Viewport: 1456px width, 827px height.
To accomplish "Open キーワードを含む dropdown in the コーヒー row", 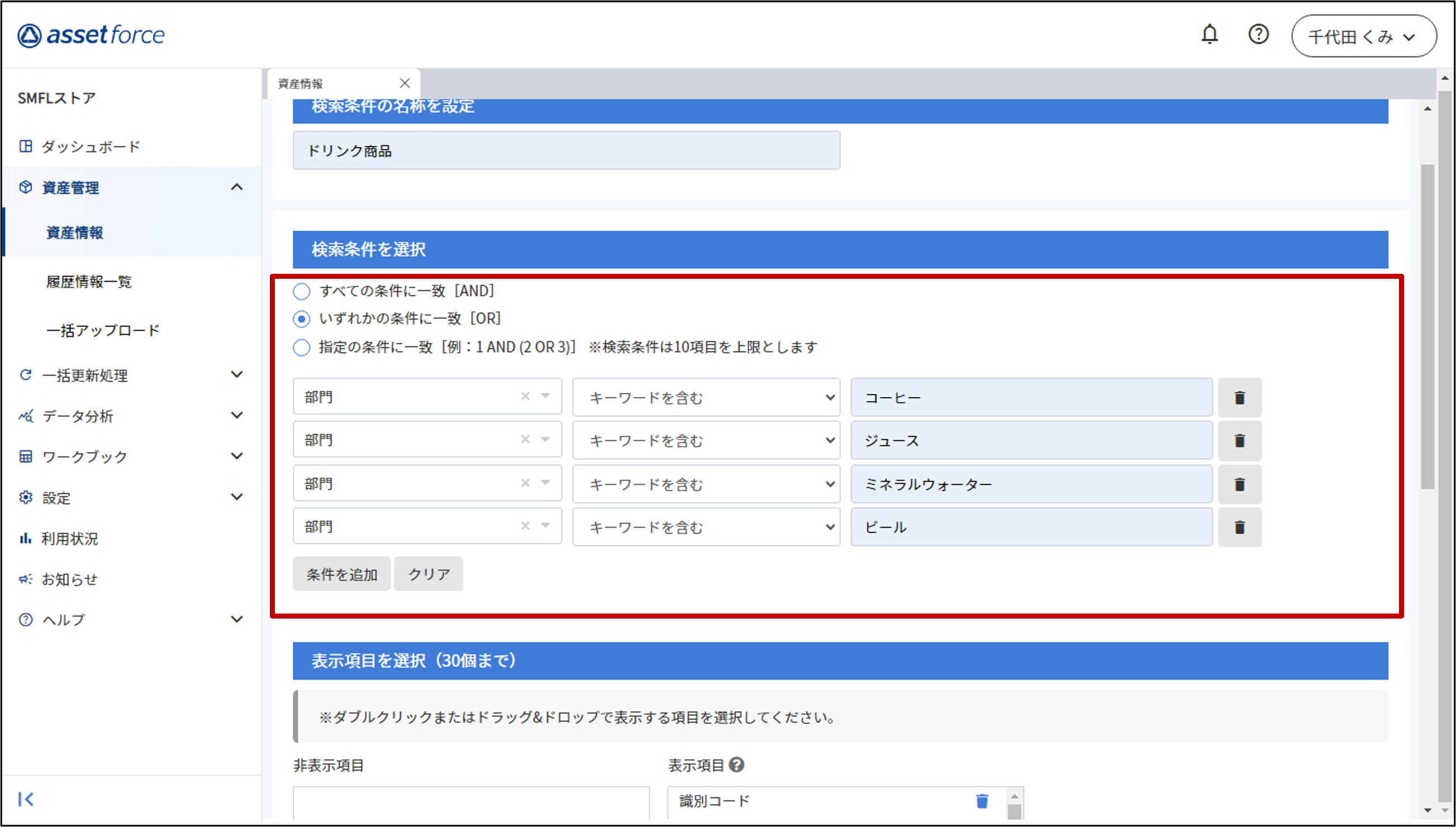I will pyautogui.click(x=706, y=398).
